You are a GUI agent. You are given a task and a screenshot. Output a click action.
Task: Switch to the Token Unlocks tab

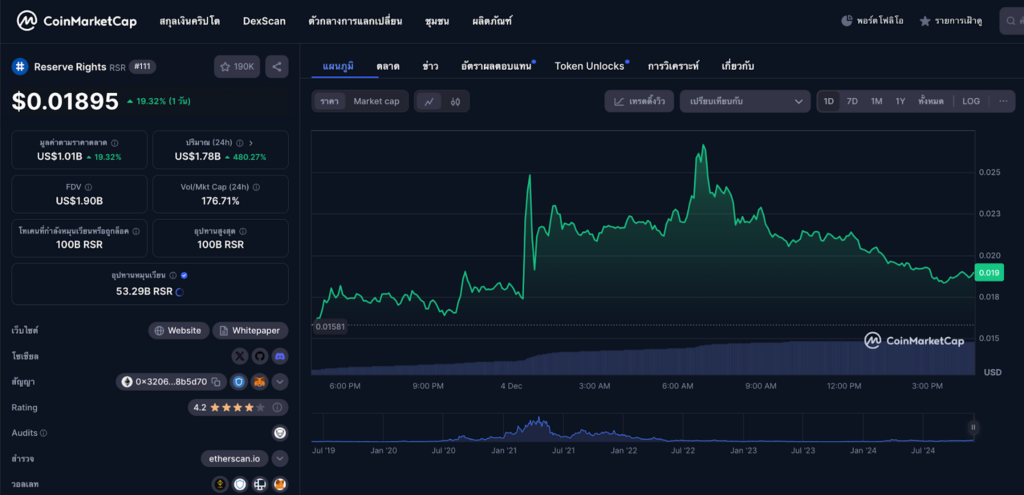(x=590, y=66)
